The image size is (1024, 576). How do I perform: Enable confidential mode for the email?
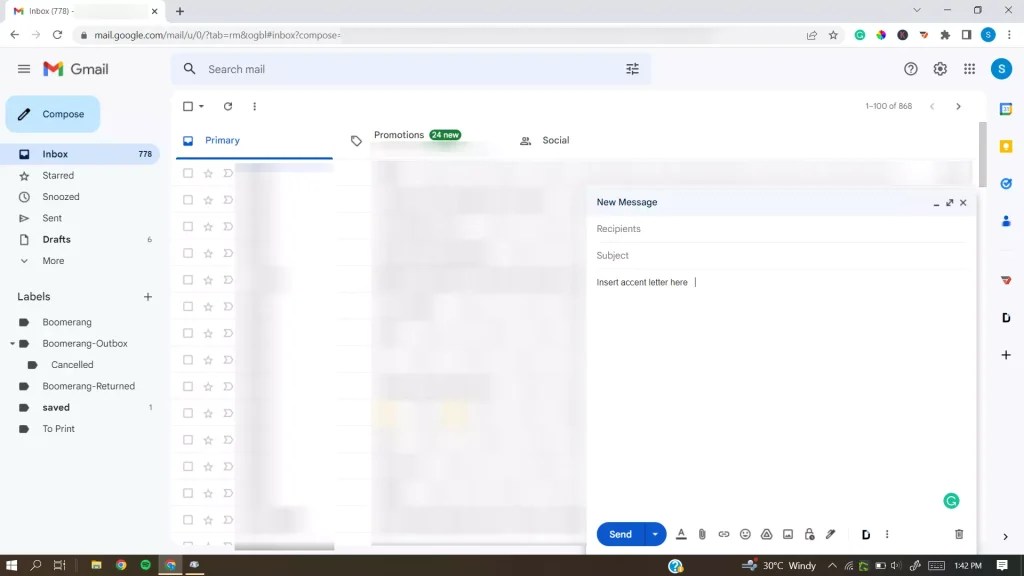tap(809, 534)
